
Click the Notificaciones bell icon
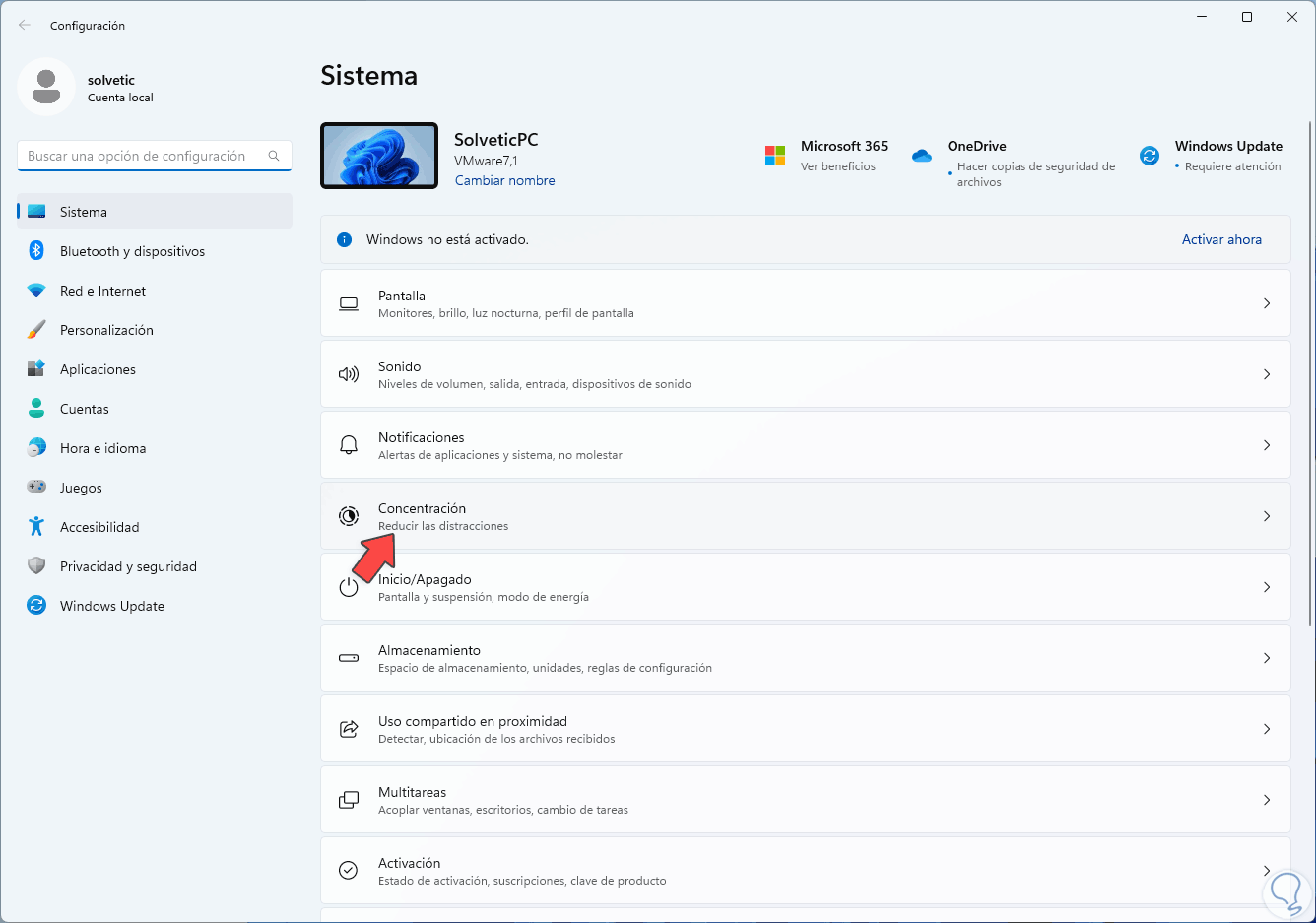click(x=349, y=445)
